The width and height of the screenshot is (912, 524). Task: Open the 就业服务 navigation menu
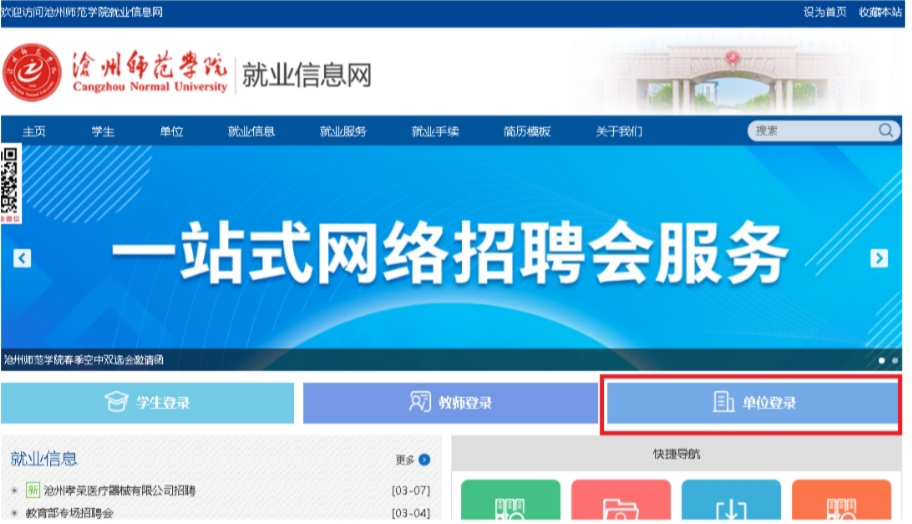[343, 131]
